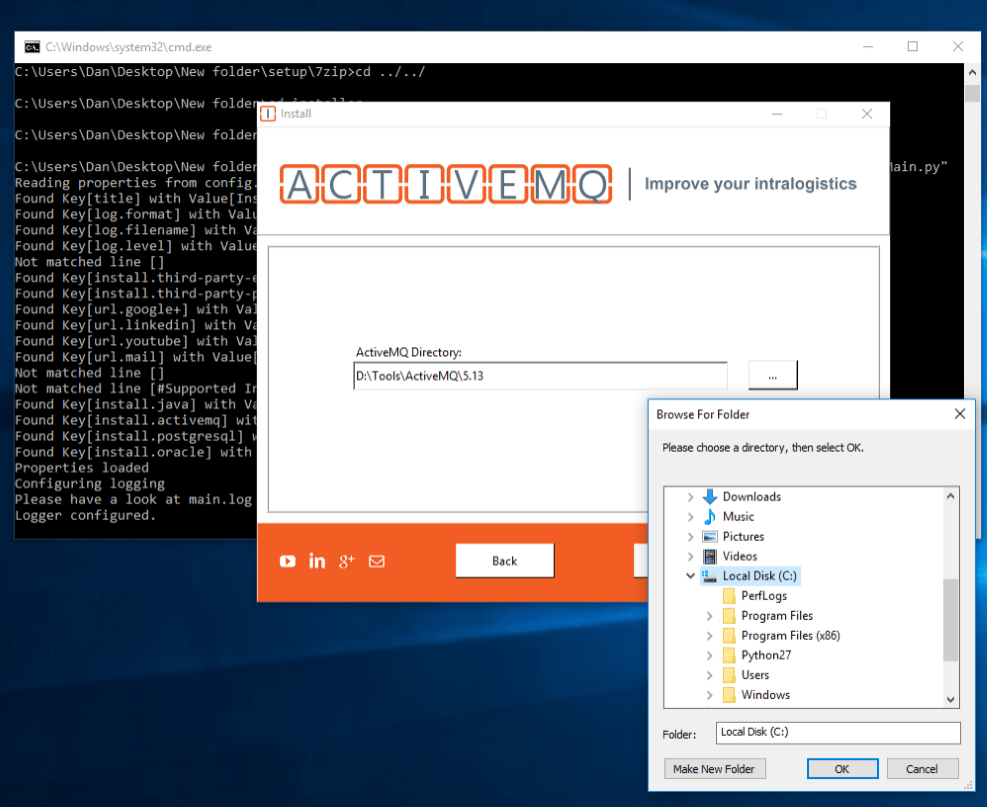Image resolution: width=987 pixels, height=807 pixels.
Task: Click the folder tree scrollbar thumb
Action: pyautogui.click(x=950, y=620)
